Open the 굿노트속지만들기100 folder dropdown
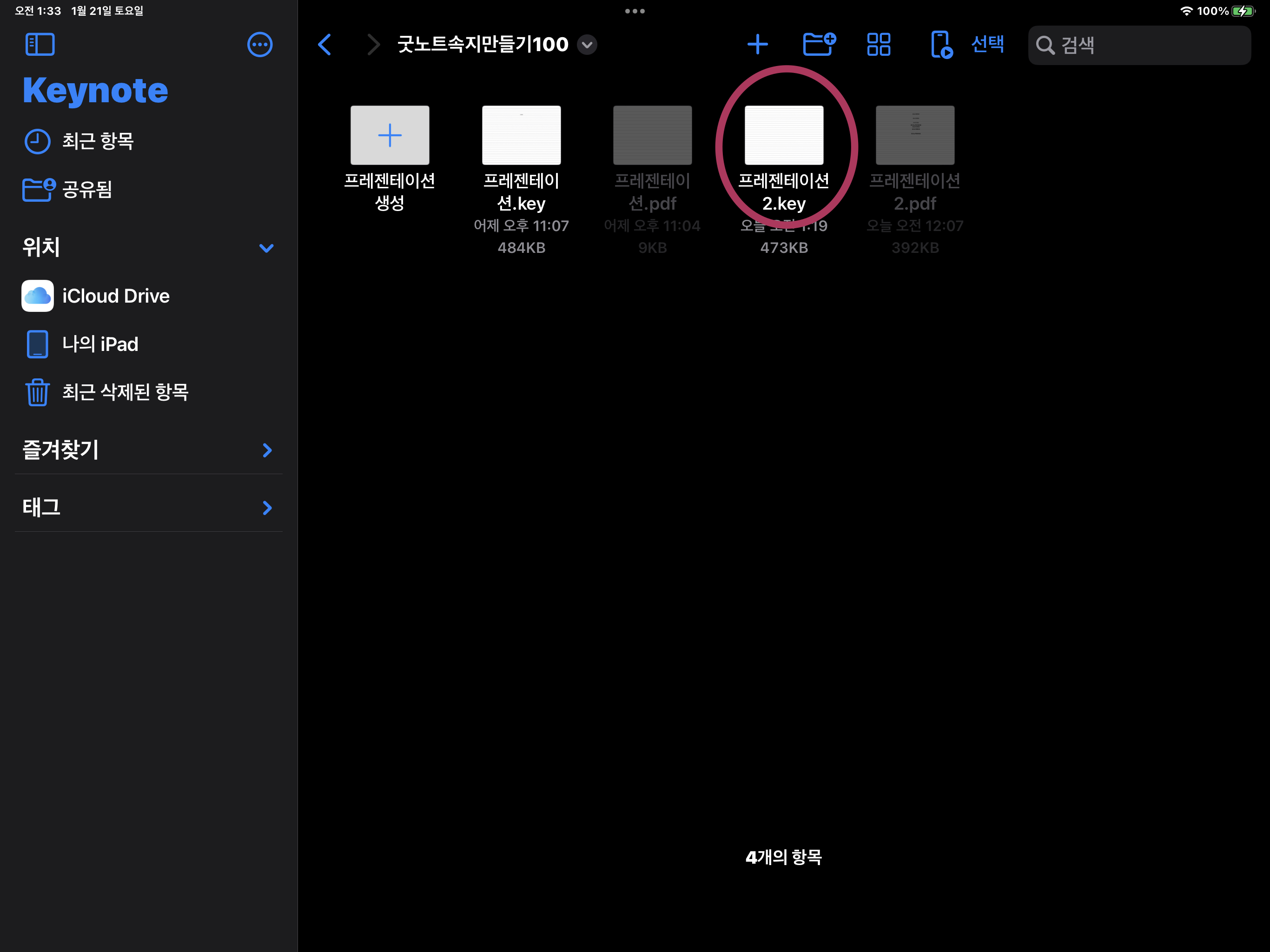Viewport: 1270px width, 952px height. (x=587, y=44)
